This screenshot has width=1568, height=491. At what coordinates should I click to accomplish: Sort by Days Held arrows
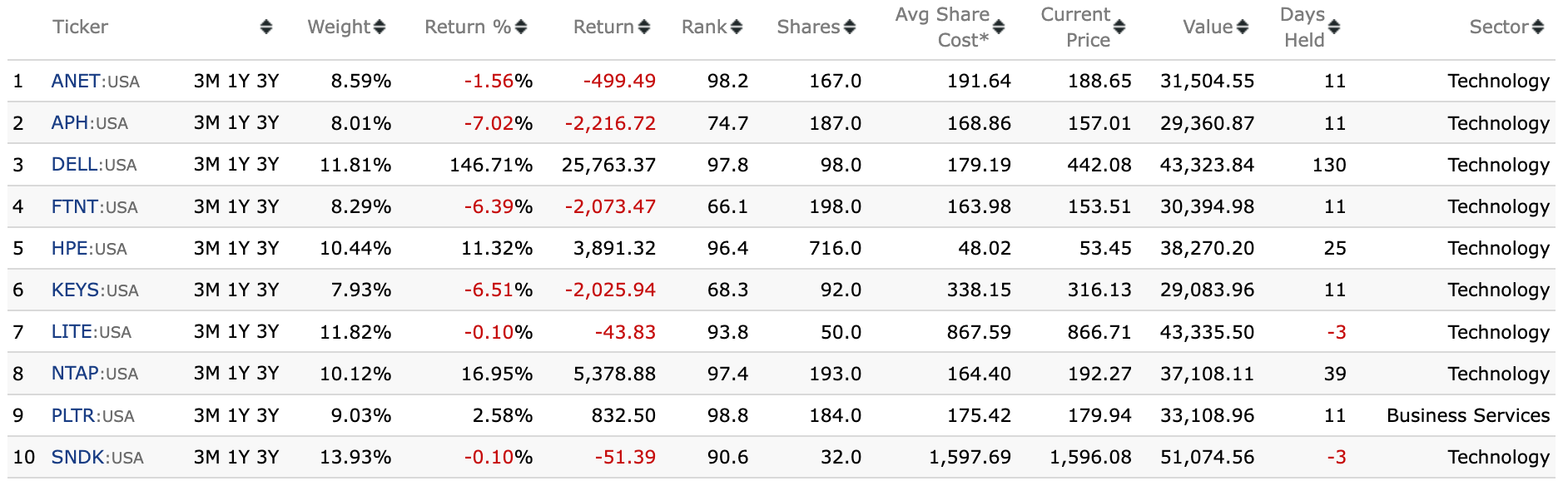[1334, 27]
